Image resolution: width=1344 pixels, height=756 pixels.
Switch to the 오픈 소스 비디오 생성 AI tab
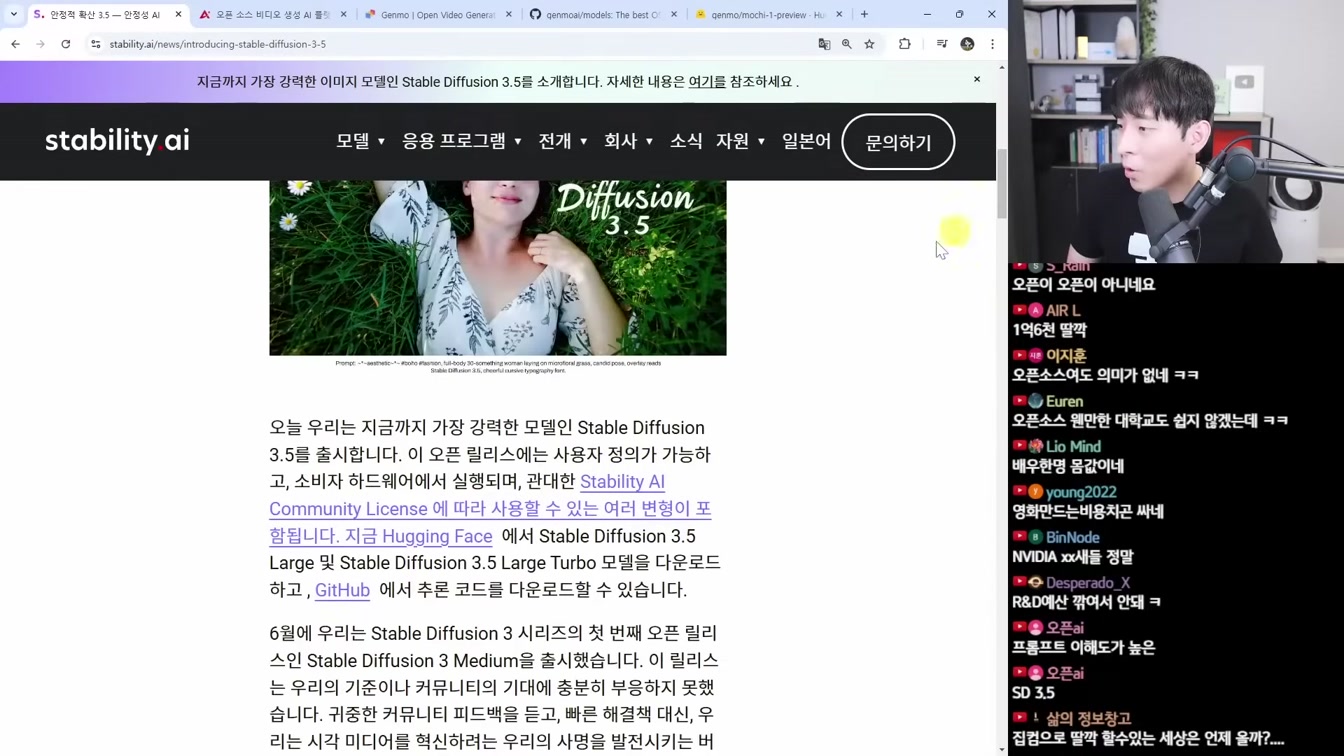(x=270, y=15)
